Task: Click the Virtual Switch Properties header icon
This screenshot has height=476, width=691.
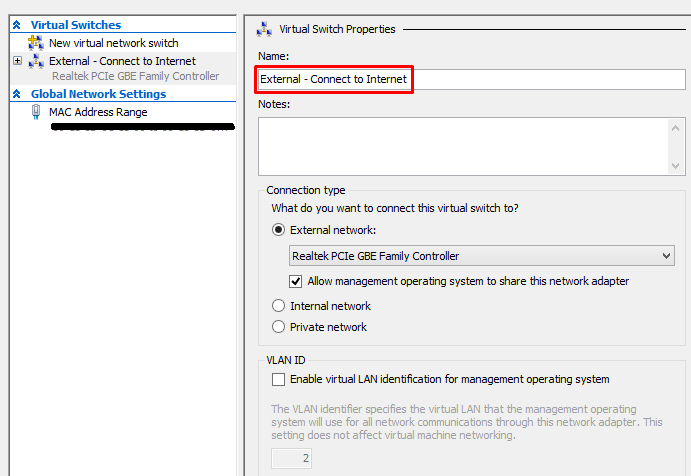Action: tap(265, 30)
